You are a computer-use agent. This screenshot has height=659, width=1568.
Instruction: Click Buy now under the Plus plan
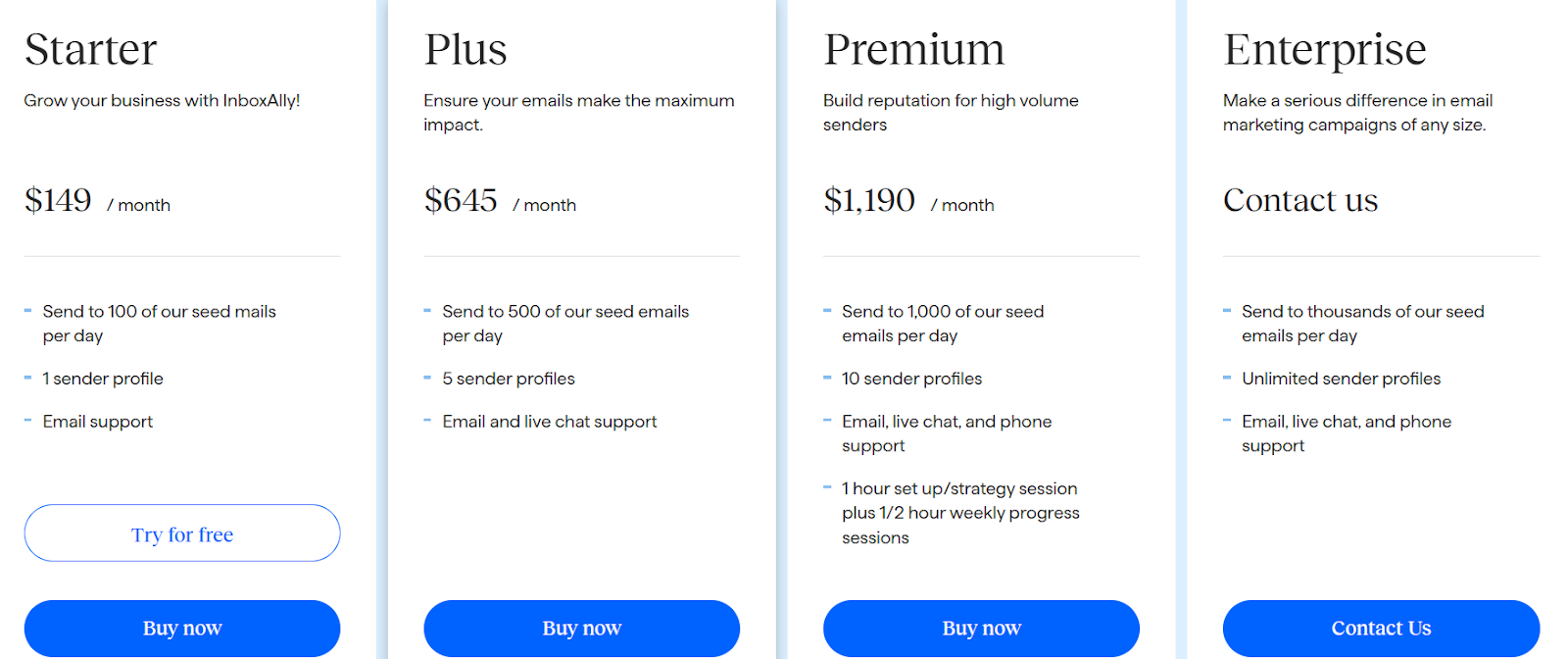581,628
